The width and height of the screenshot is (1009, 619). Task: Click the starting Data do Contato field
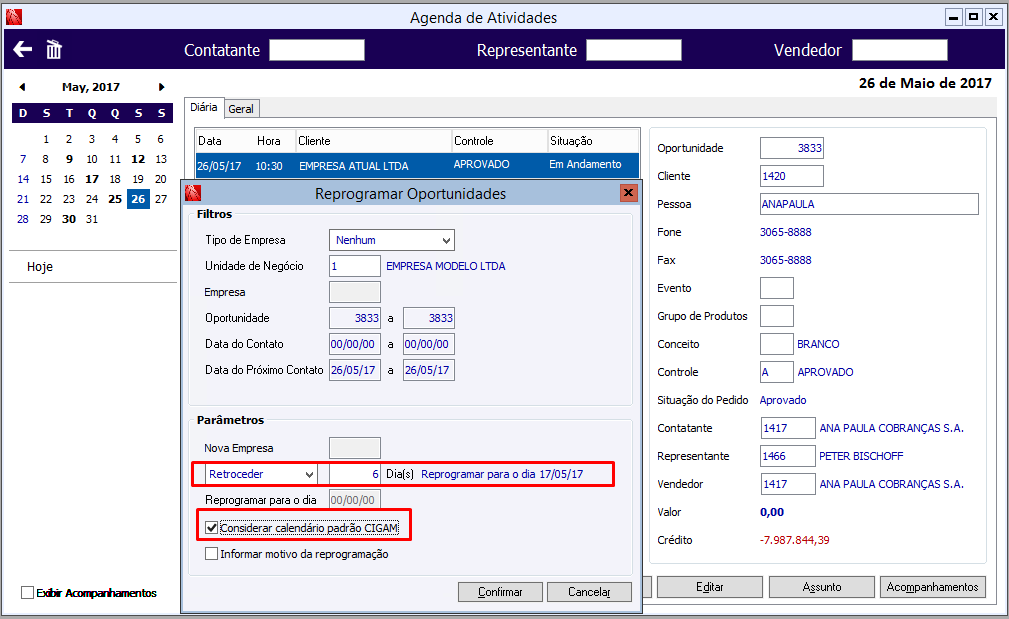[x=355, y=344]
